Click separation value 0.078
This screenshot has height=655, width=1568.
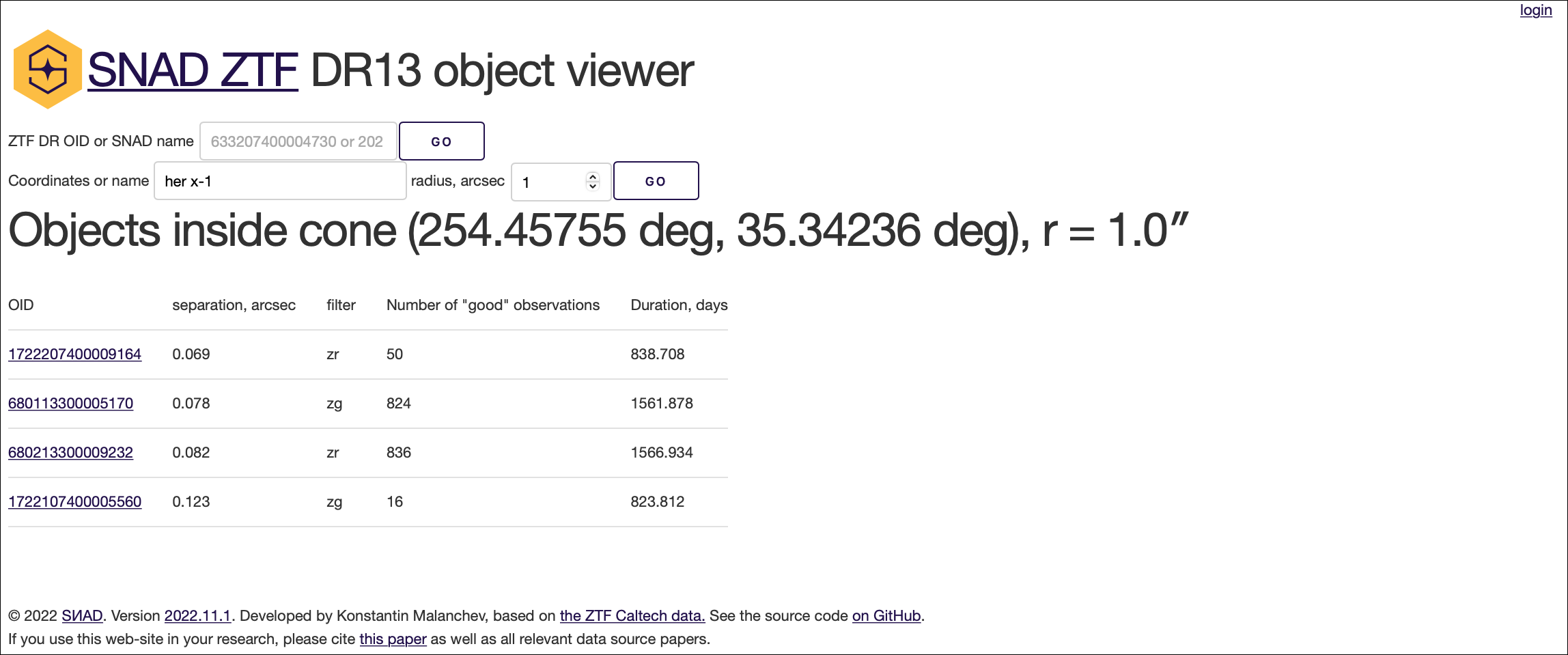coord(191,404)
